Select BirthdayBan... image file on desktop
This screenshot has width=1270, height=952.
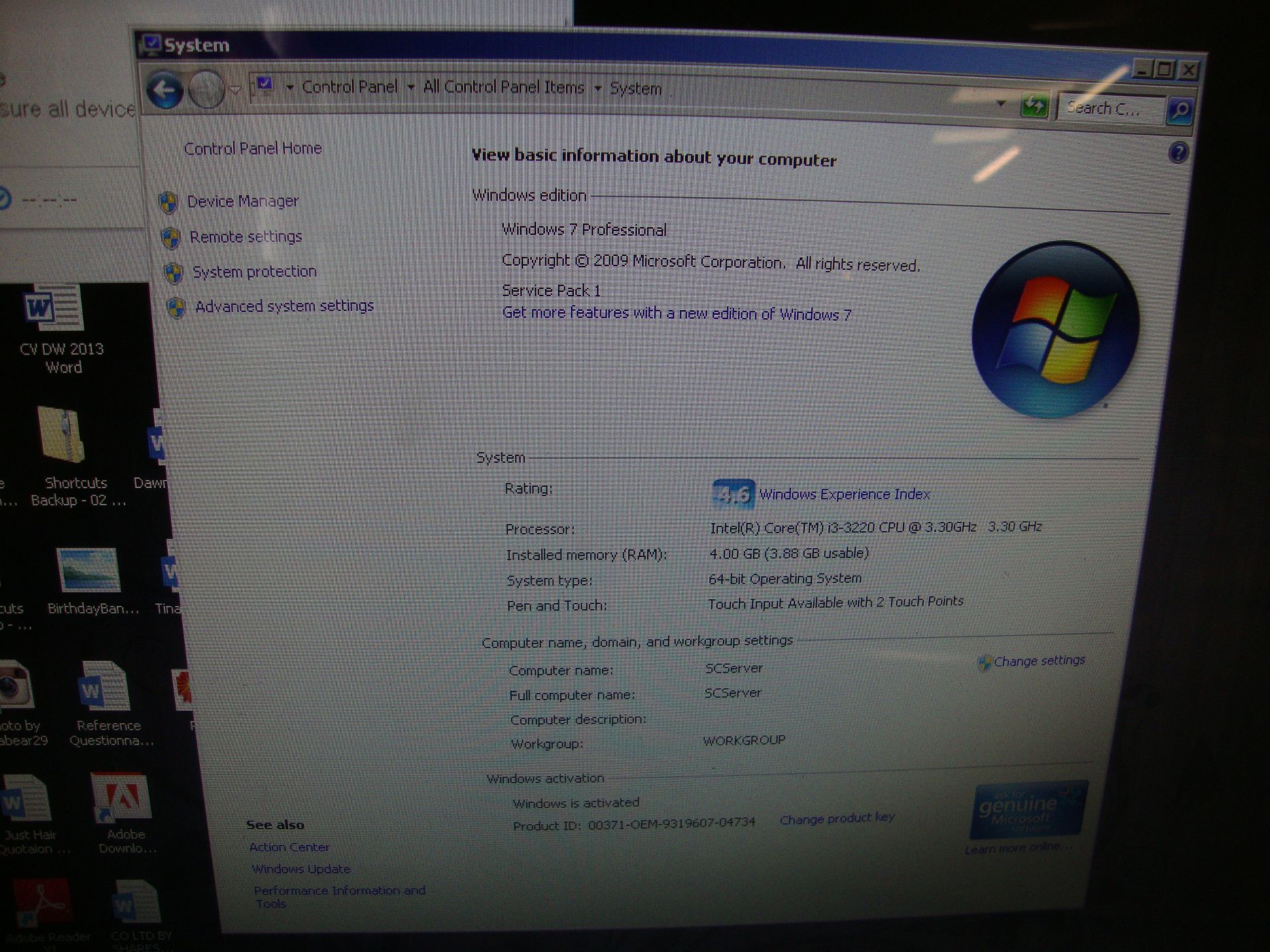coord(92,581)
